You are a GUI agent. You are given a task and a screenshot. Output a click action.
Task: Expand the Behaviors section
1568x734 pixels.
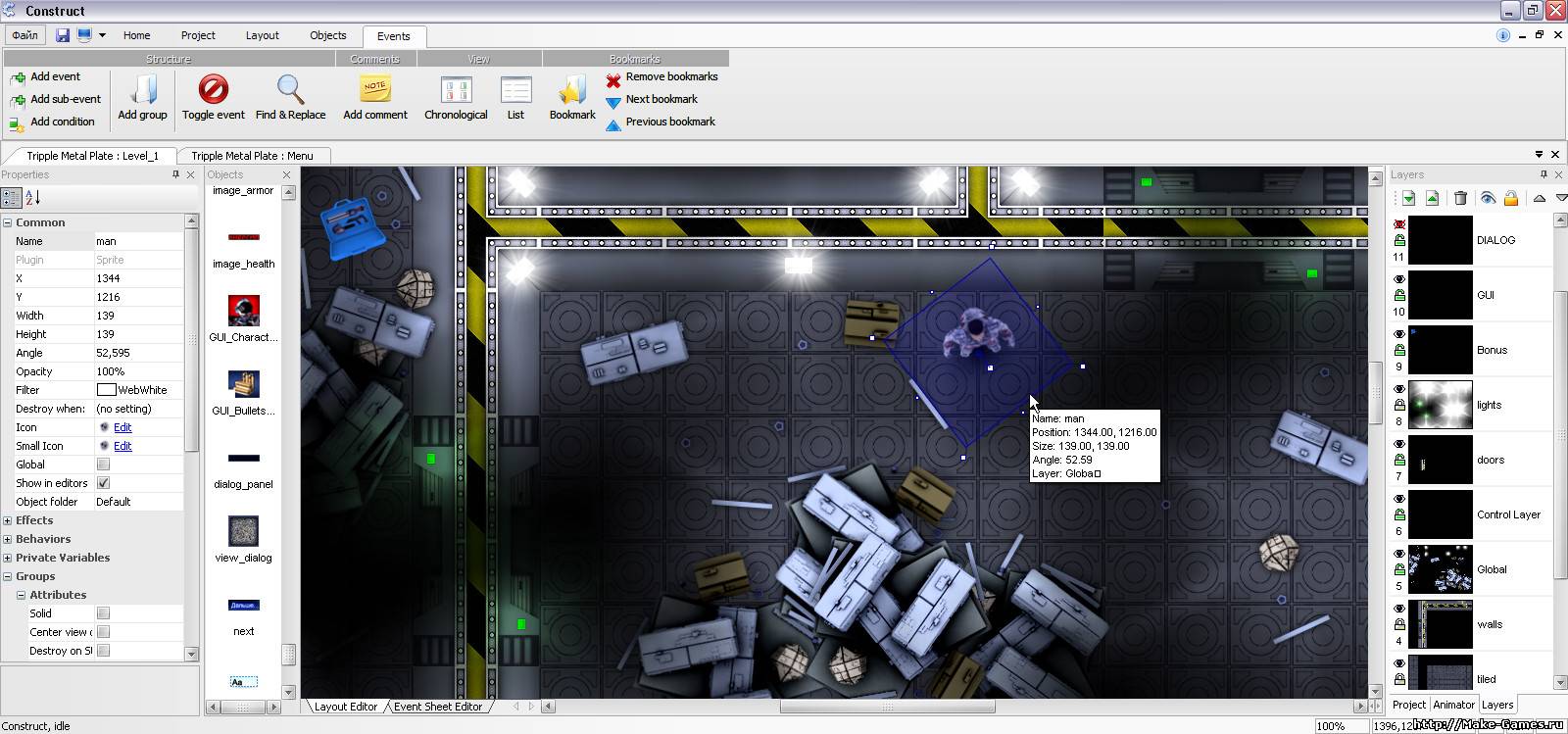tap(8, 539)
